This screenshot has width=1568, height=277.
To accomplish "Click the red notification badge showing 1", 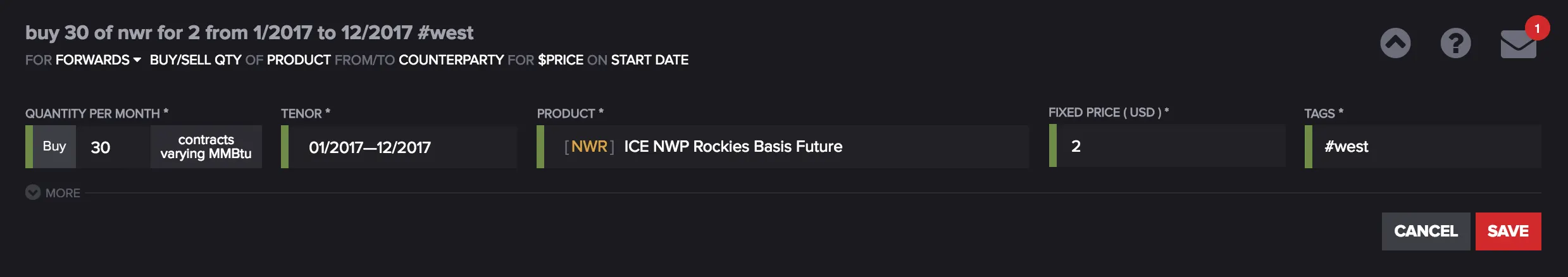I will point(1537,28).
